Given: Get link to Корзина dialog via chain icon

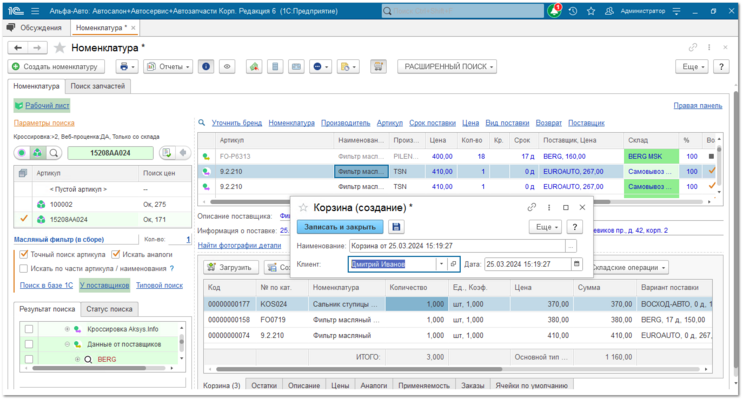Looking at the screenshot, I should click(532, 207).
